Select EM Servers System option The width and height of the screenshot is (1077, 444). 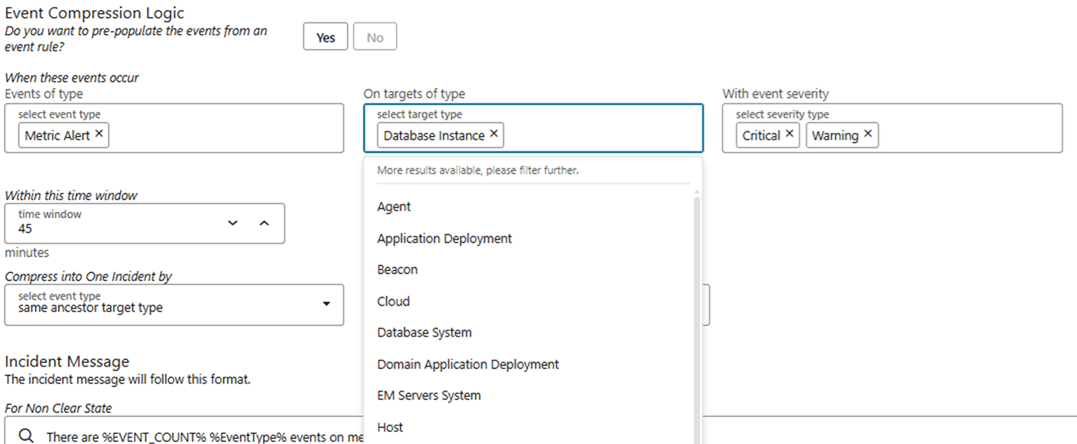click(x=428, y=395)
